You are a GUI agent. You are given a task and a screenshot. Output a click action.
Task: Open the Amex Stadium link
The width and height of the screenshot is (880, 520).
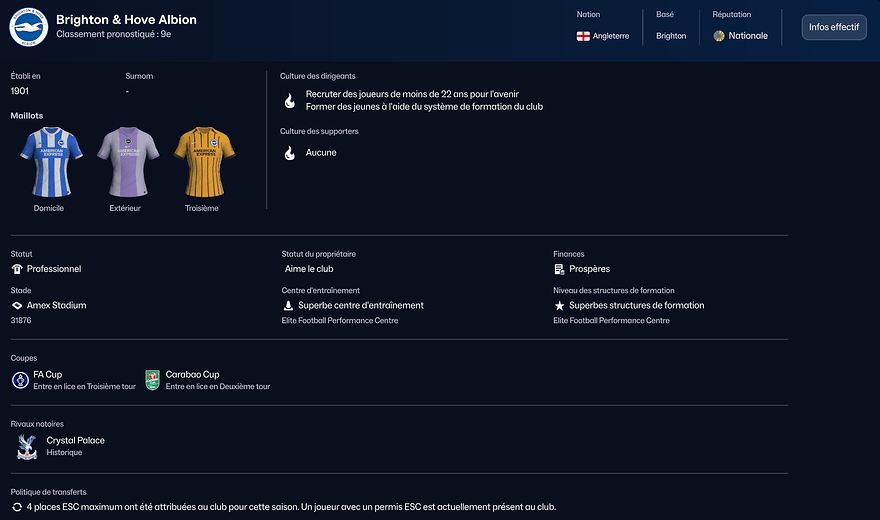[56, 305]
